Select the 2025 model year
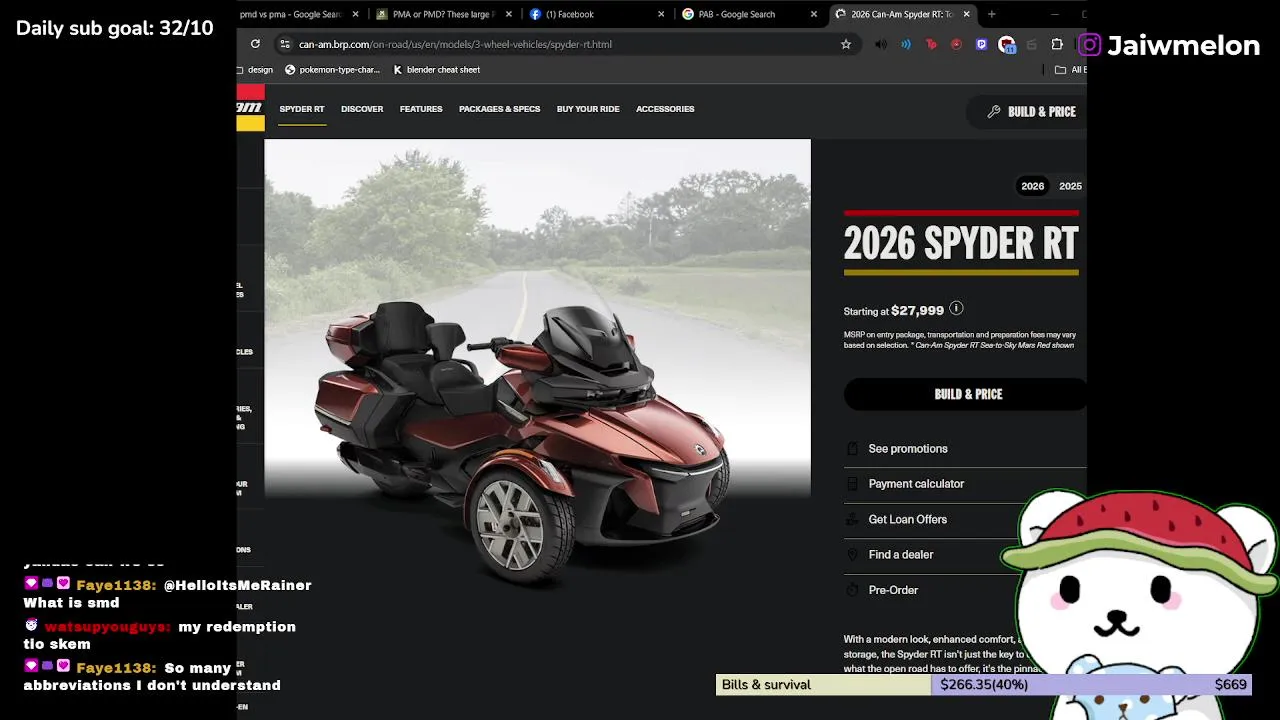The image size is (1280, 720). (x=1070, y=186)
